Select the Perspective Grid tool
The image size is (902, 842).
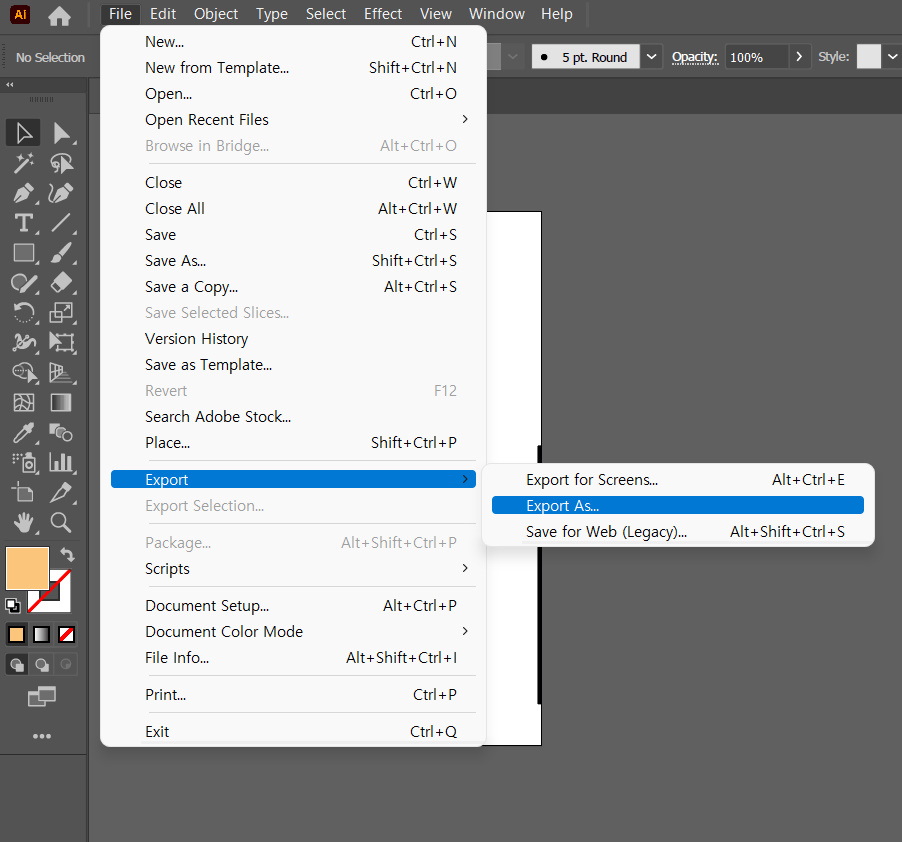coord(61,373)
